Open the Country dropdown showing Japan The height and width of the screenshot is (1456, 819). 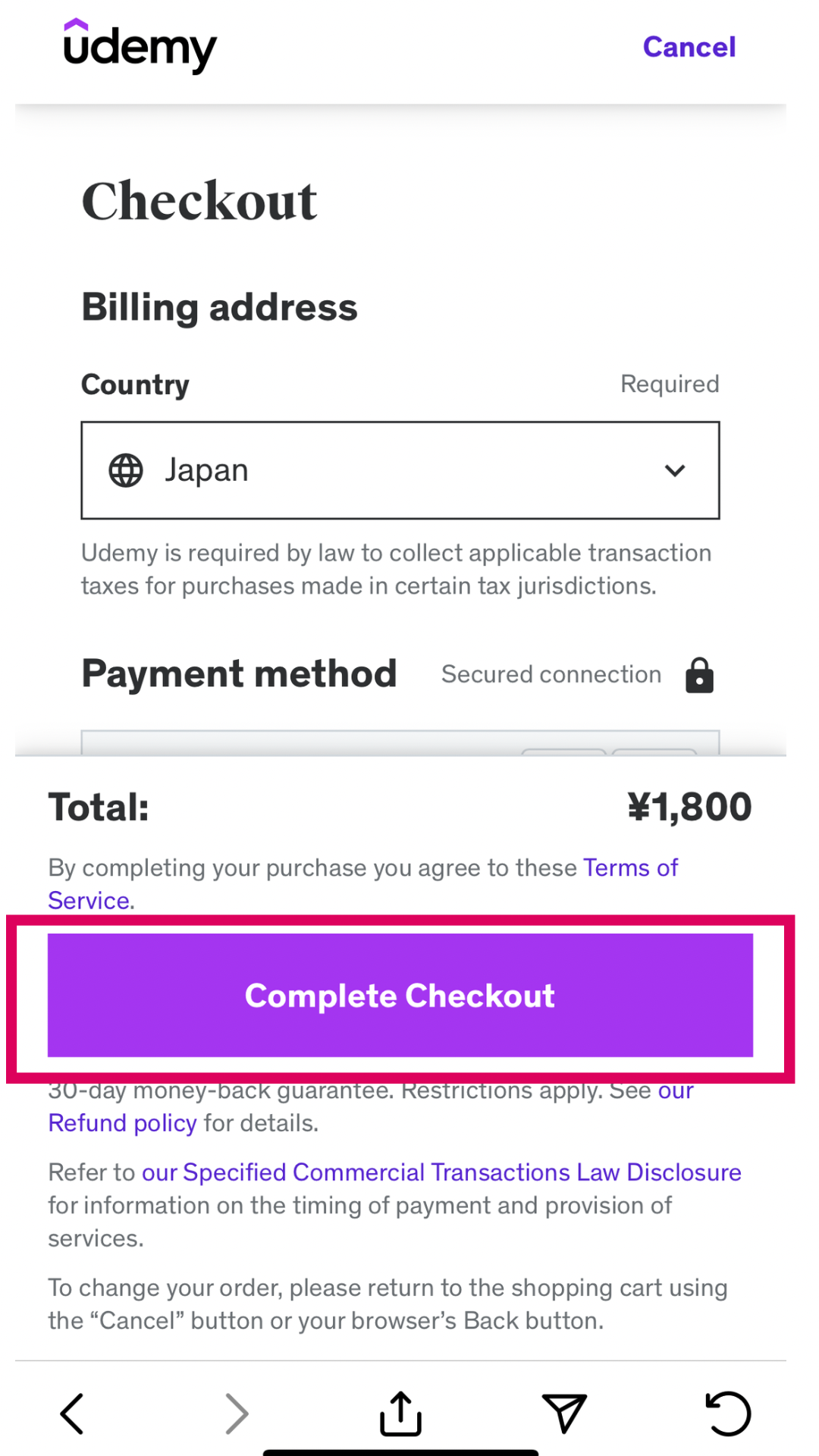click(x=400, y=470)
